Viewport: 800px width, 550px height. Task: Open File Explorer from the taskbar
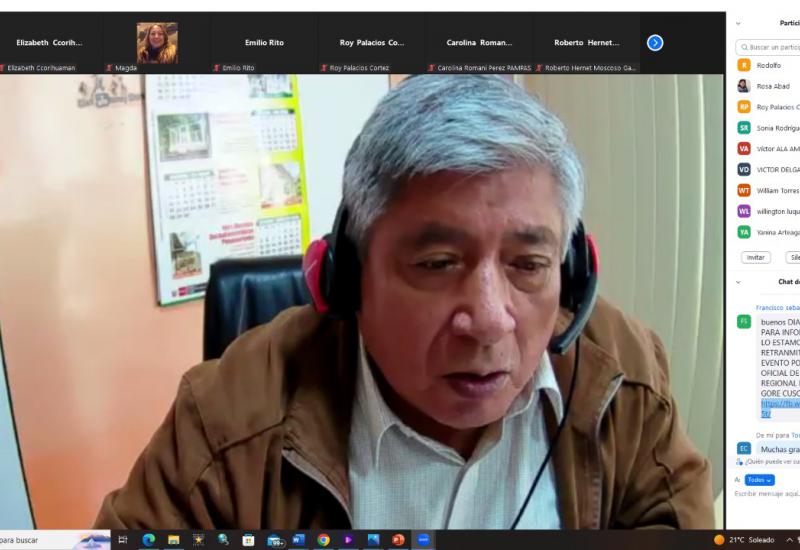coord(173,540)
